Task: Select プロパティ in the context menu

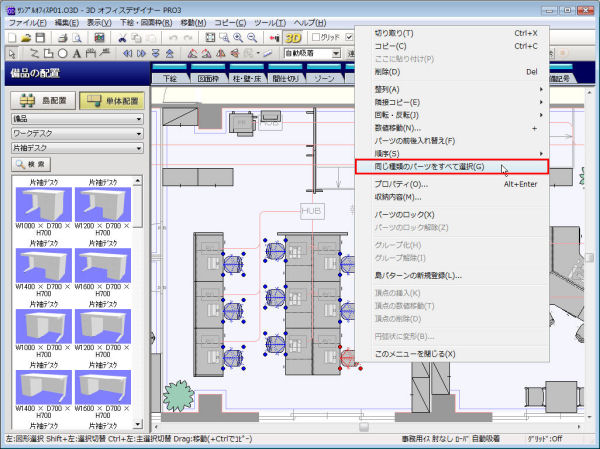Action: pyautogui.click(x=401, y=184)
